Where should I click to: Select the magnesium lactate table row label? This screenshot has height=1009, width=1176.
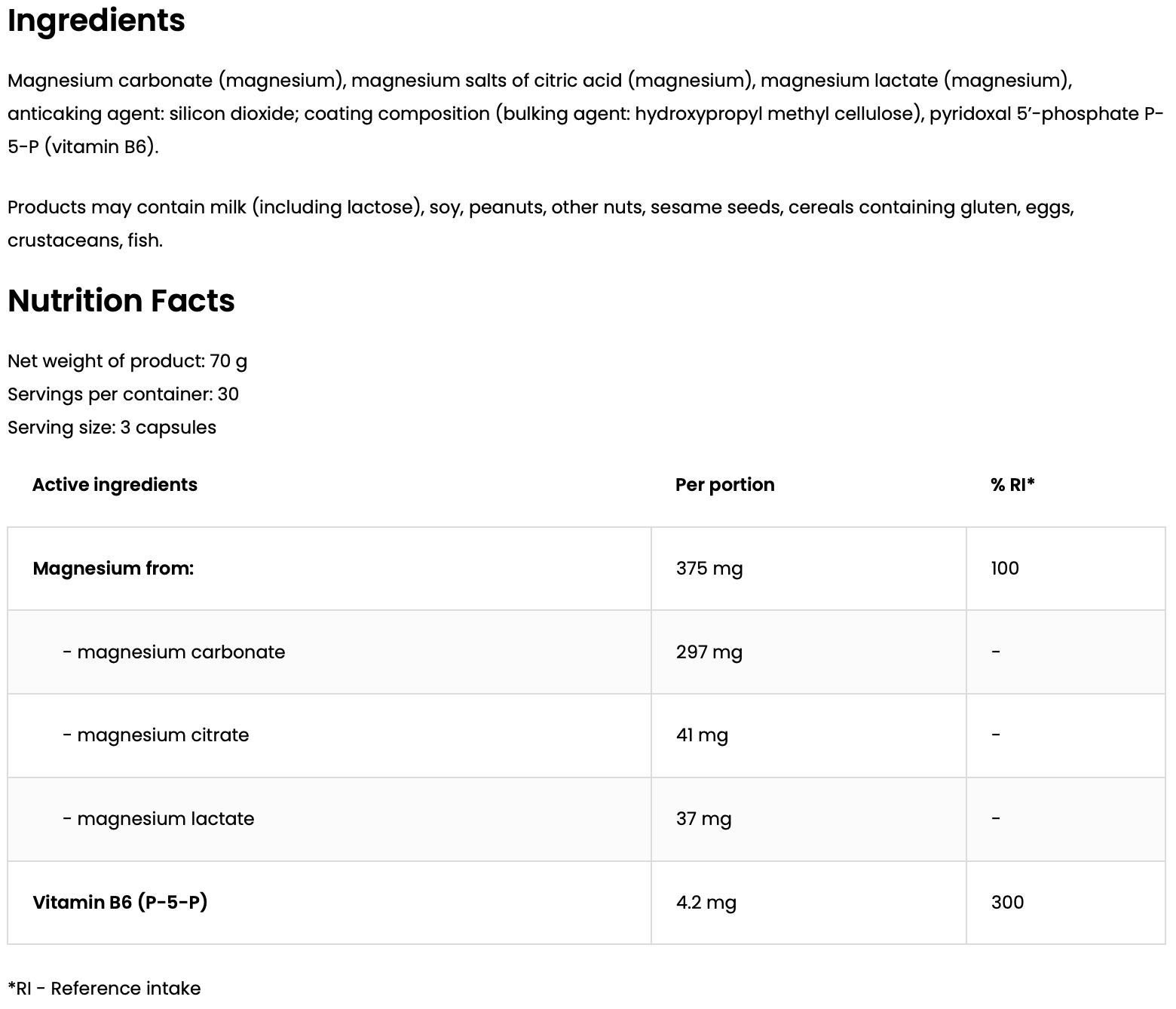click(x=159, y=819)
